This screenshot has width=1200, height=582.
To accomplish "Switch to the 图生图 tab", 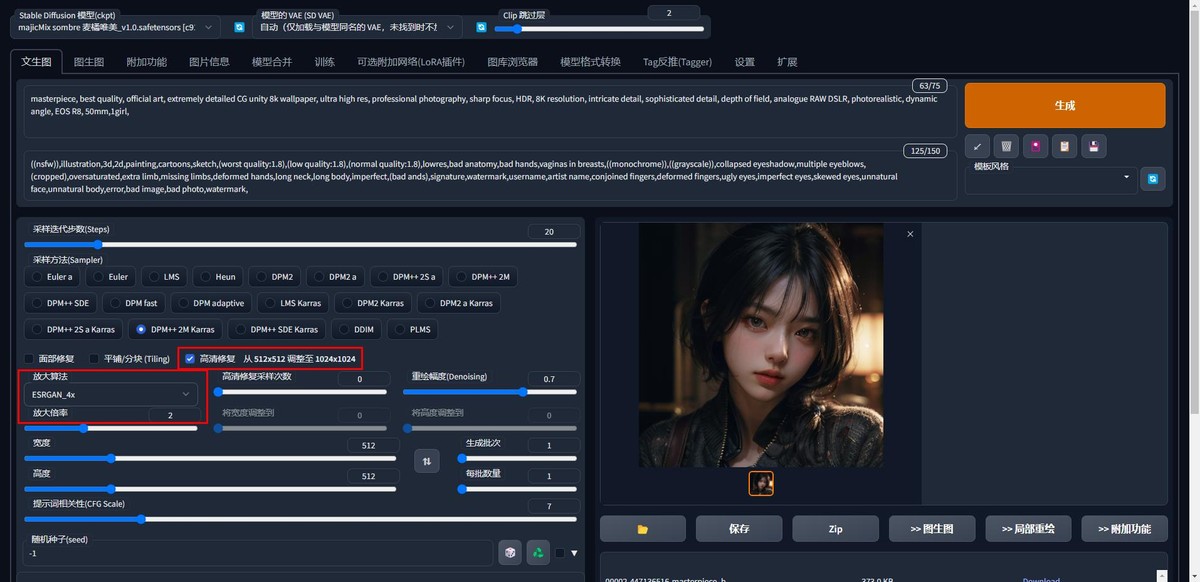I will click(84, 61).
